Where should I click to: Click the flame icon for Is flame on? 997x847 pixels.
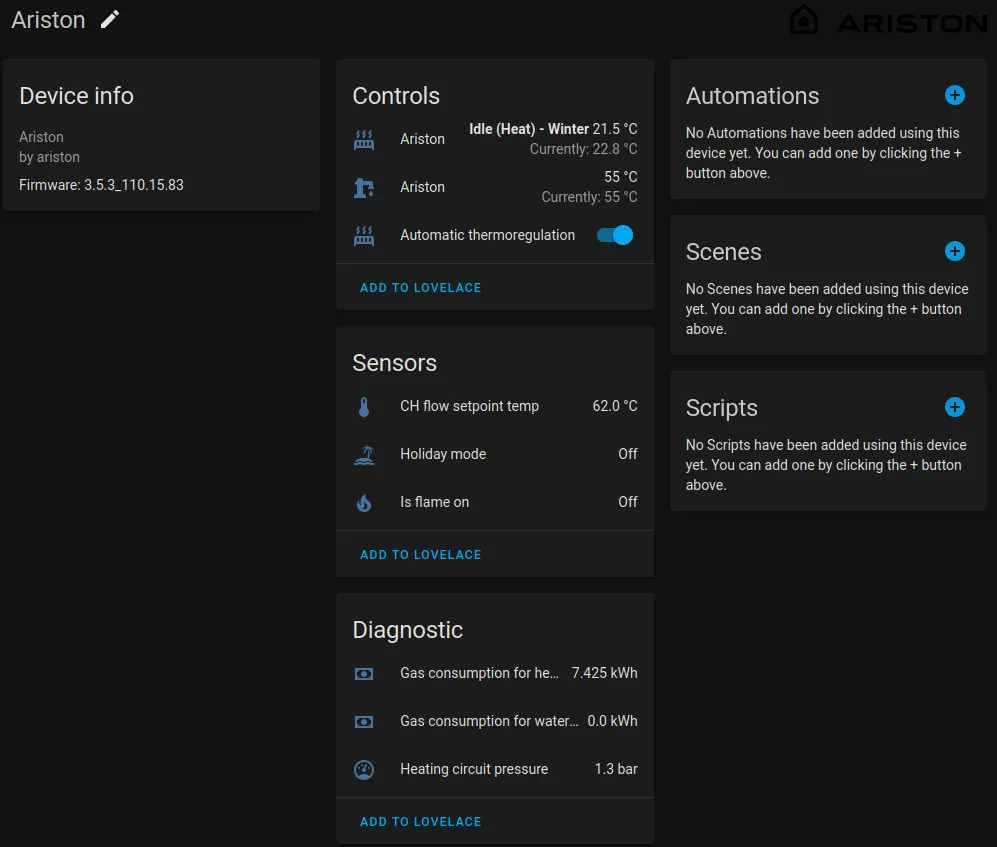364,502
